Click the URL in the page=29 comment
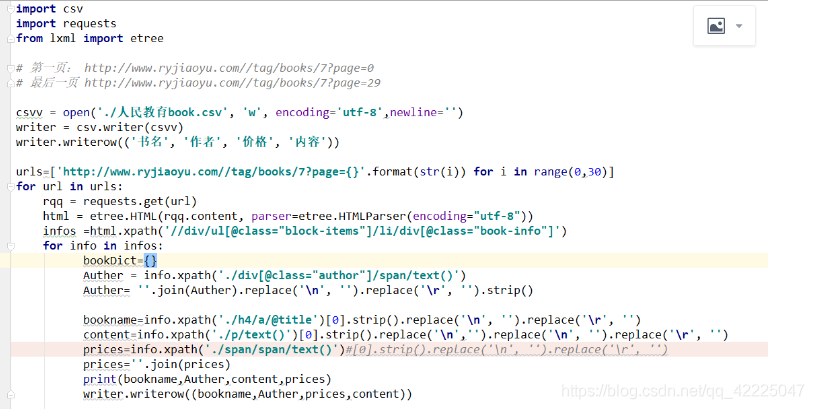Viewport: 814px width, 409px height. [x=232, y=83]
